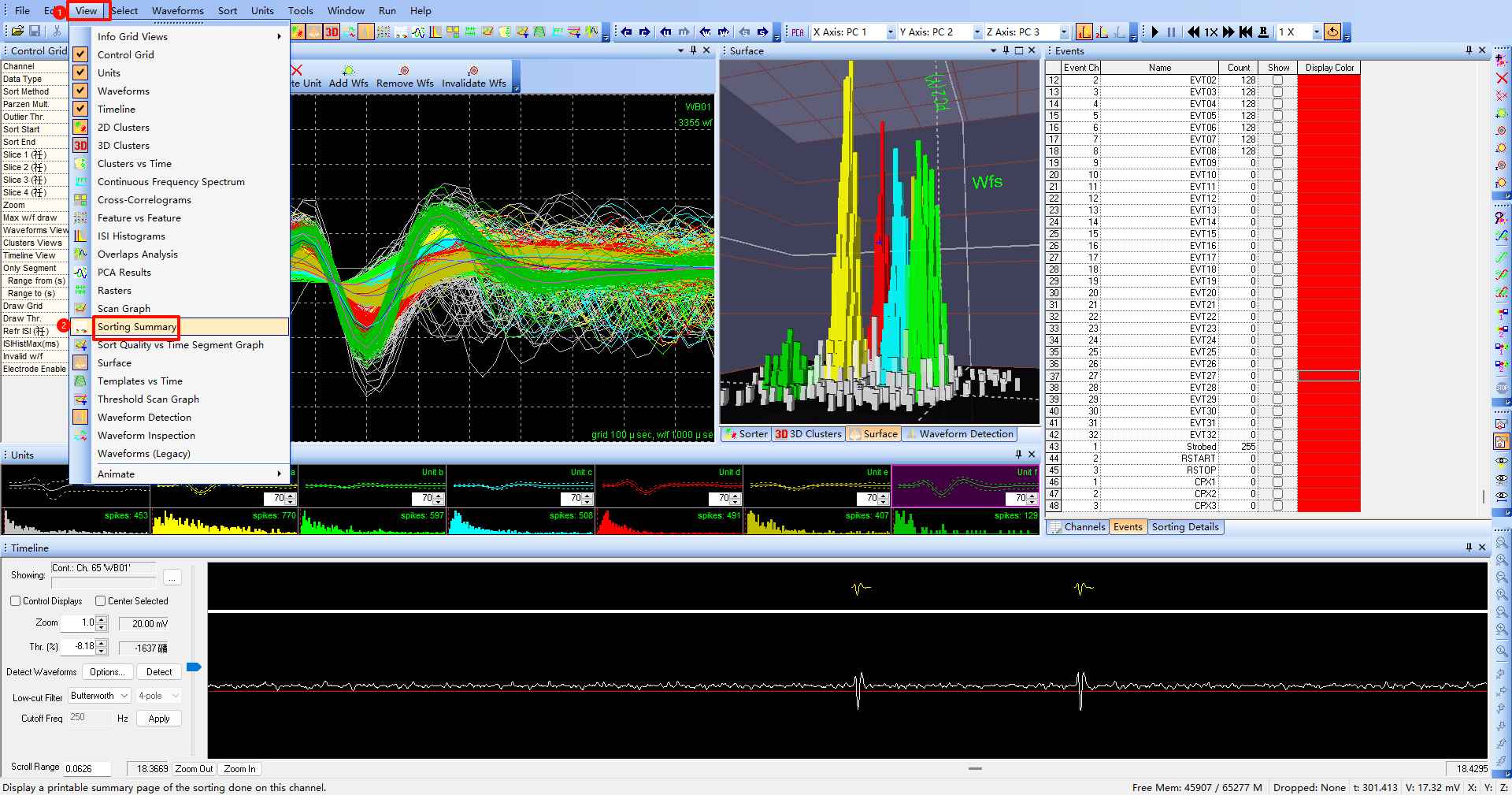The width and height of the screenshot is (1512, 795).
Task: Toggle the rotate/loop icon after speed dropdown
Action: click(1332, 32)
